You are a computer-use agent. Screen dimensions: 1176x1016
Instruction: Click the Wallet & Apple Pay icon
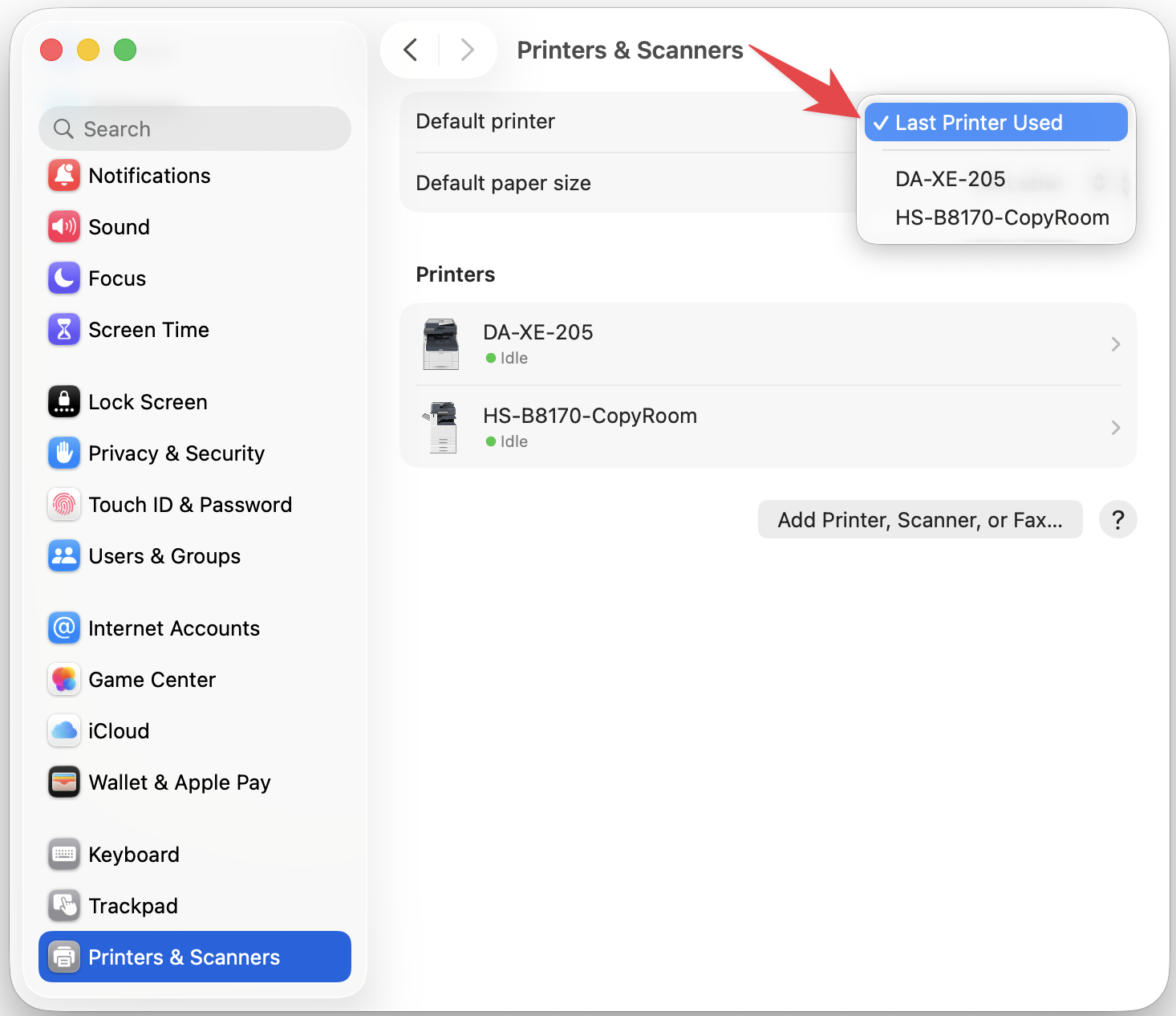point(64,782)
